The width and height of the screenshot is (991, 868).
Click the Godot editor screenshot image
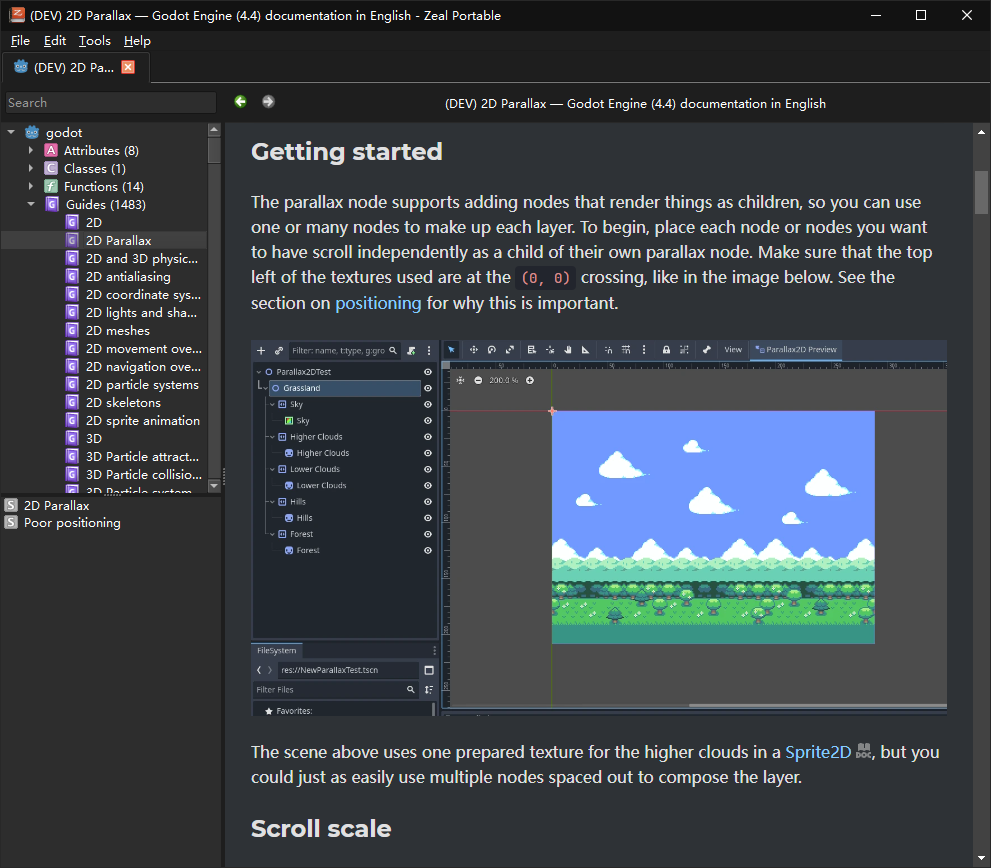(x=599, y=528)
